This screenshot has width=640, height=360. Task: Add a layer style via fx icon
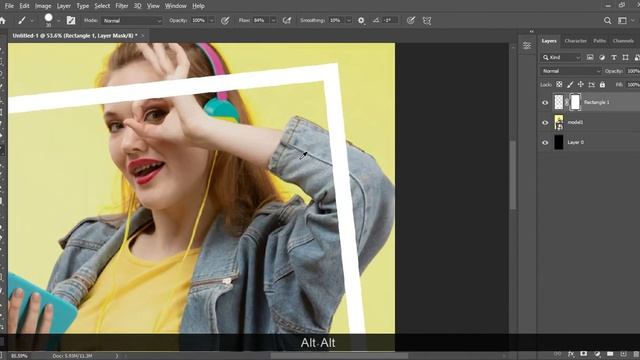[x=571, y=354]
